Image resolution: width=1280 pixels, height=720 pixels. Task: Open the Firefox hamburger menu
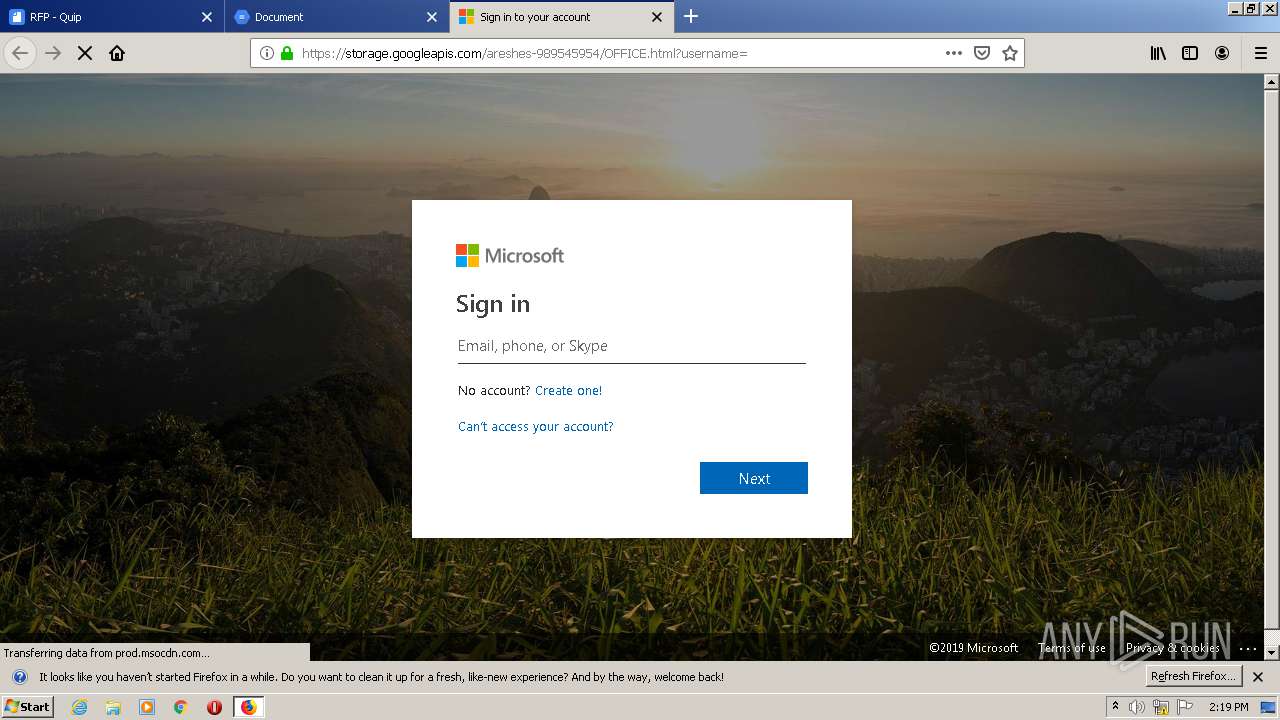1261,53
